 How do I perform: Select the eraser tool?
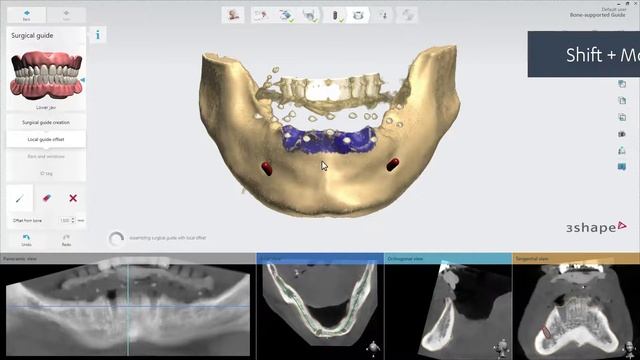click(47, 198)
